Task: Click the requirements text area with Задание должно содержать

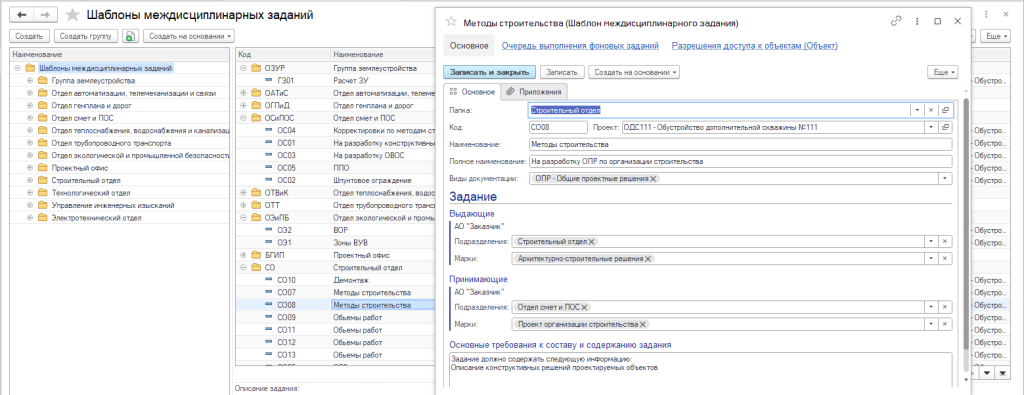Action: click(700, 369)
